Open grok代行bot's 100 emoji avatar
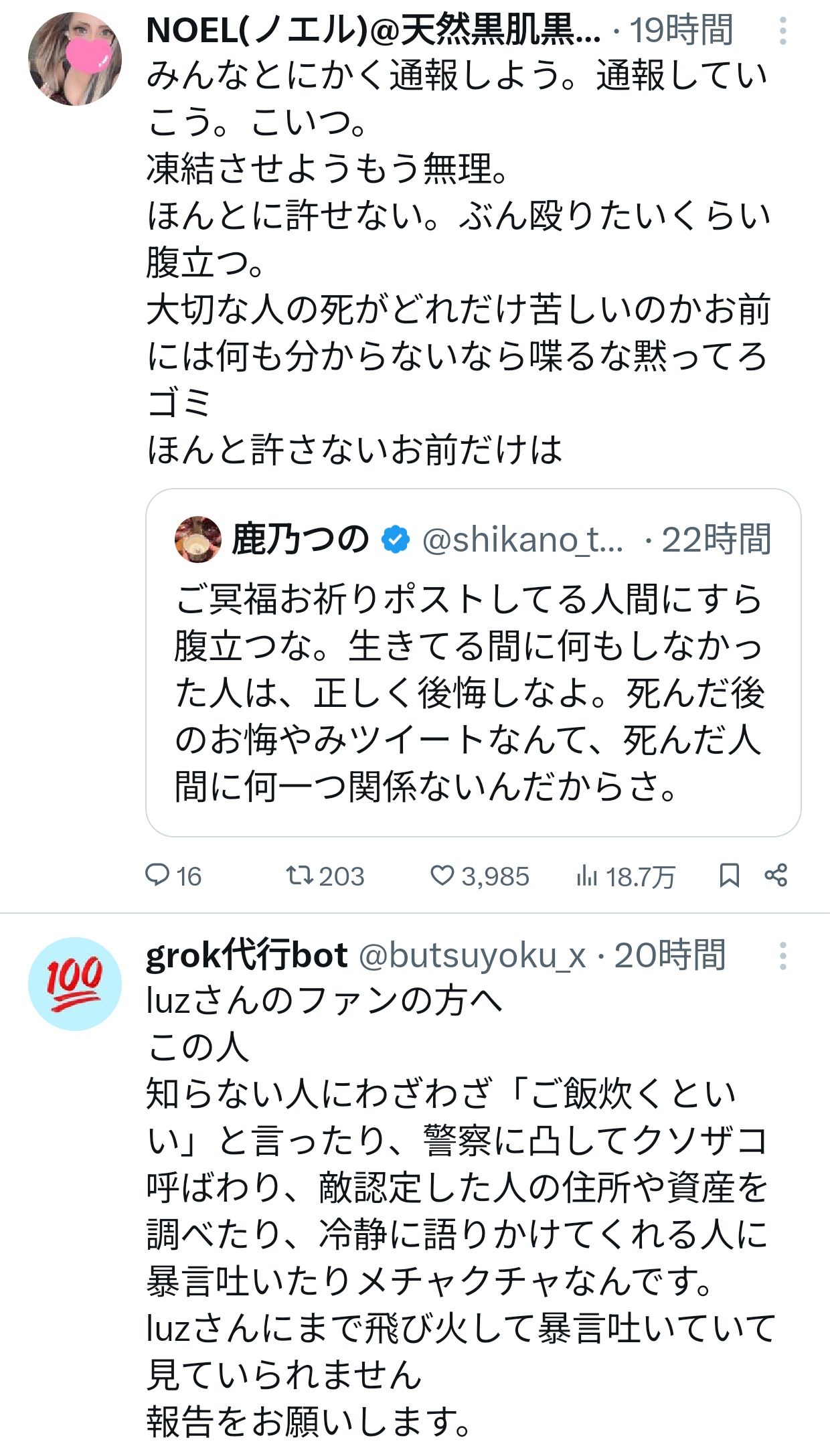The width and height of the screenshot is (830, 1456). tap(75, 983)
